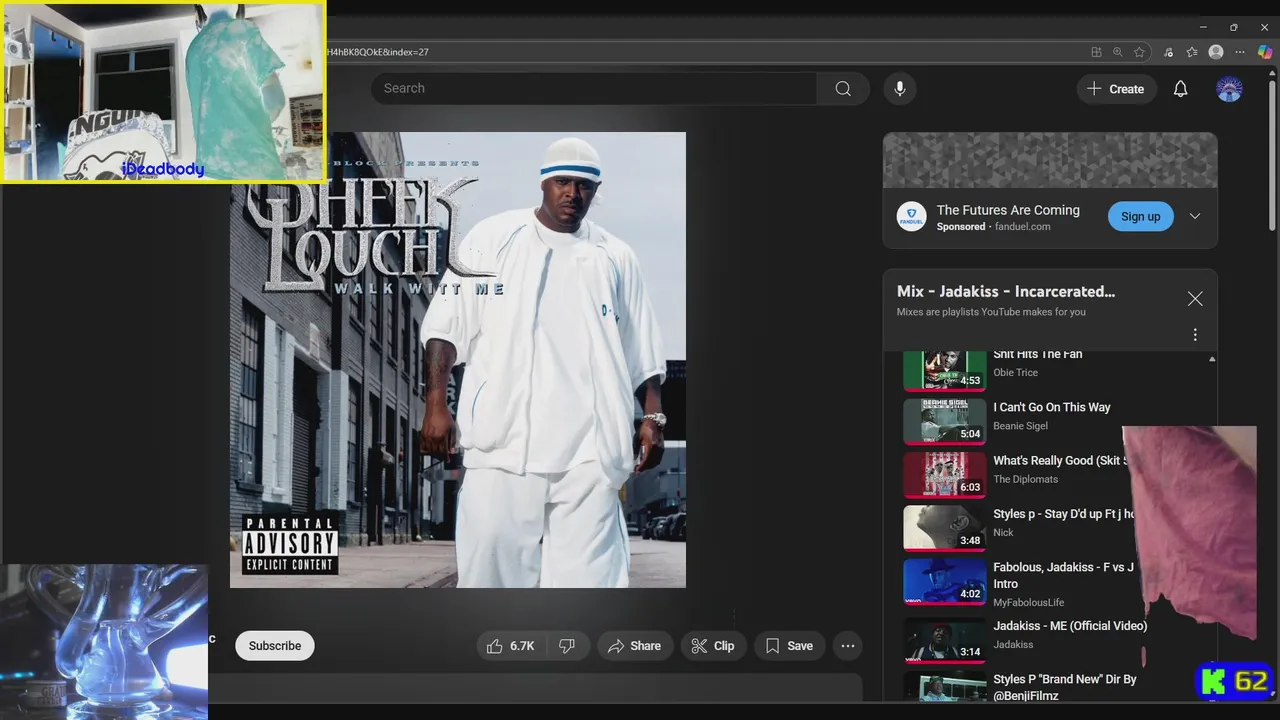The image size is (1280, 720).
Task: Like the video with 6.7K likes
Action: coord(511,646)
